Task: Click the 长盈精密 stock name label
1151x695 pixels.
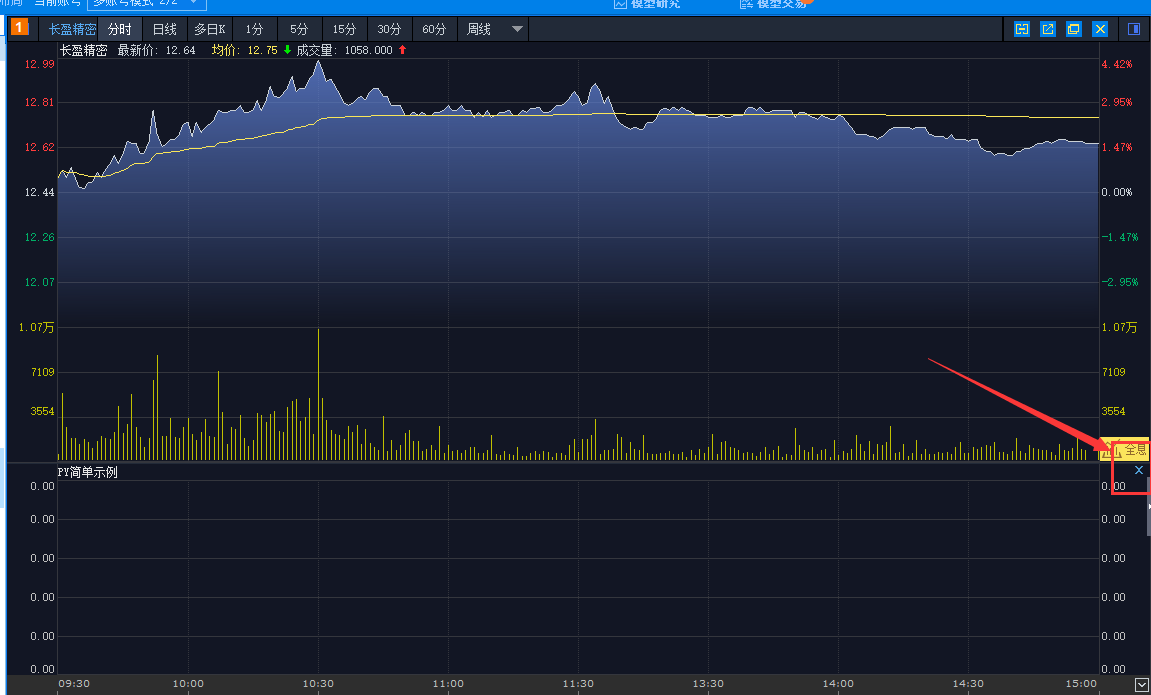Action: coord(72,29)
